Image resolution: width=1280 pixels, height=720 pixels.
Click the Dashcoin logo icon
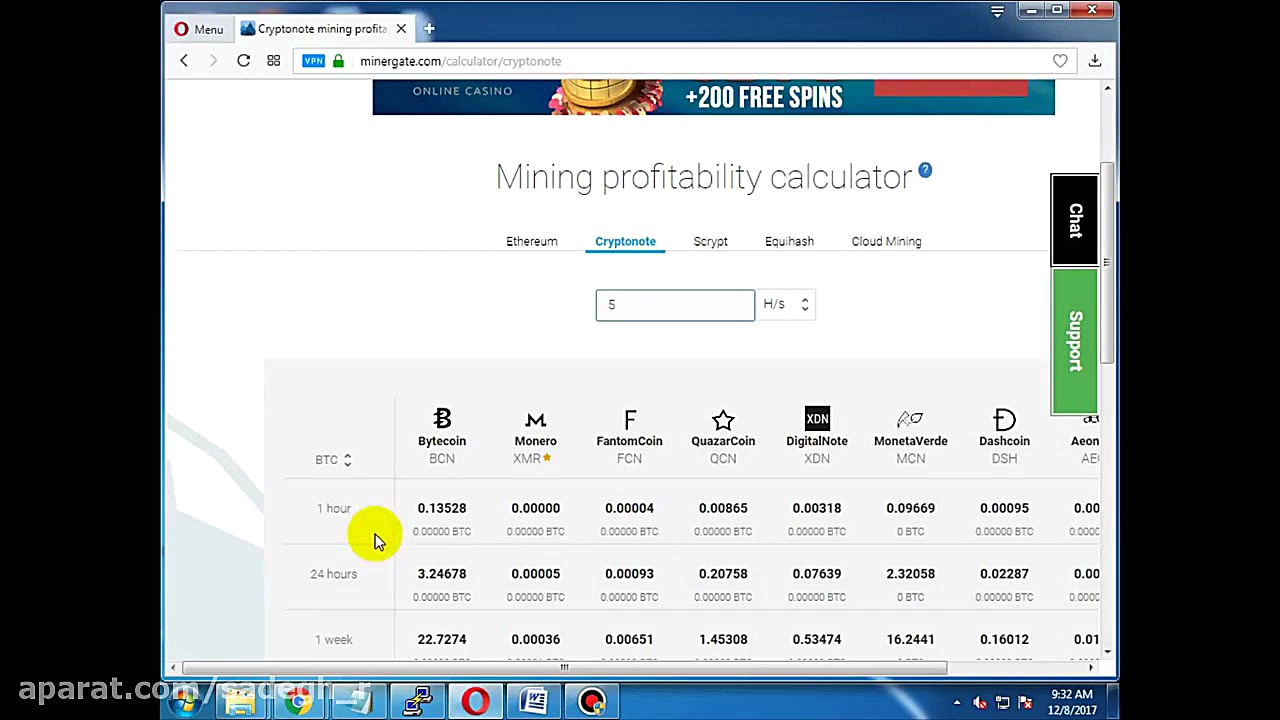point(1004,419)
